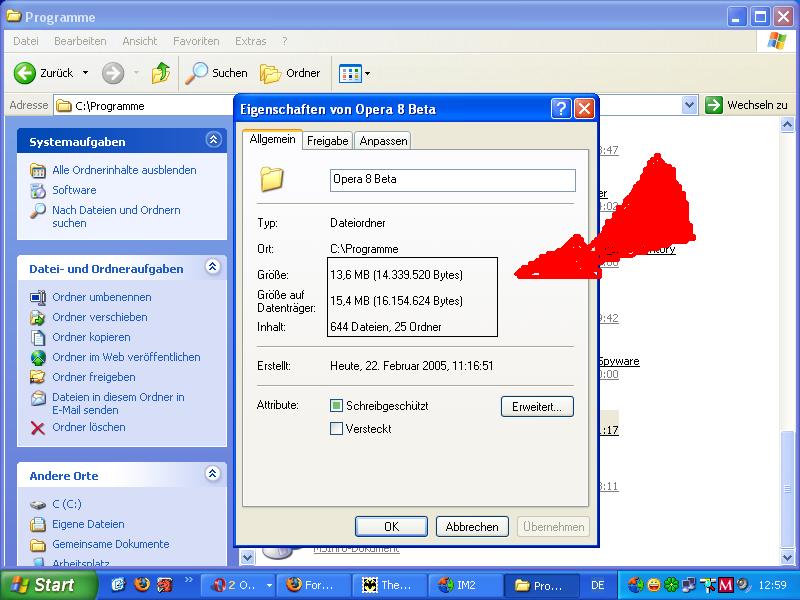
Task: Go up one folder level
Action: tap(161, 73)
